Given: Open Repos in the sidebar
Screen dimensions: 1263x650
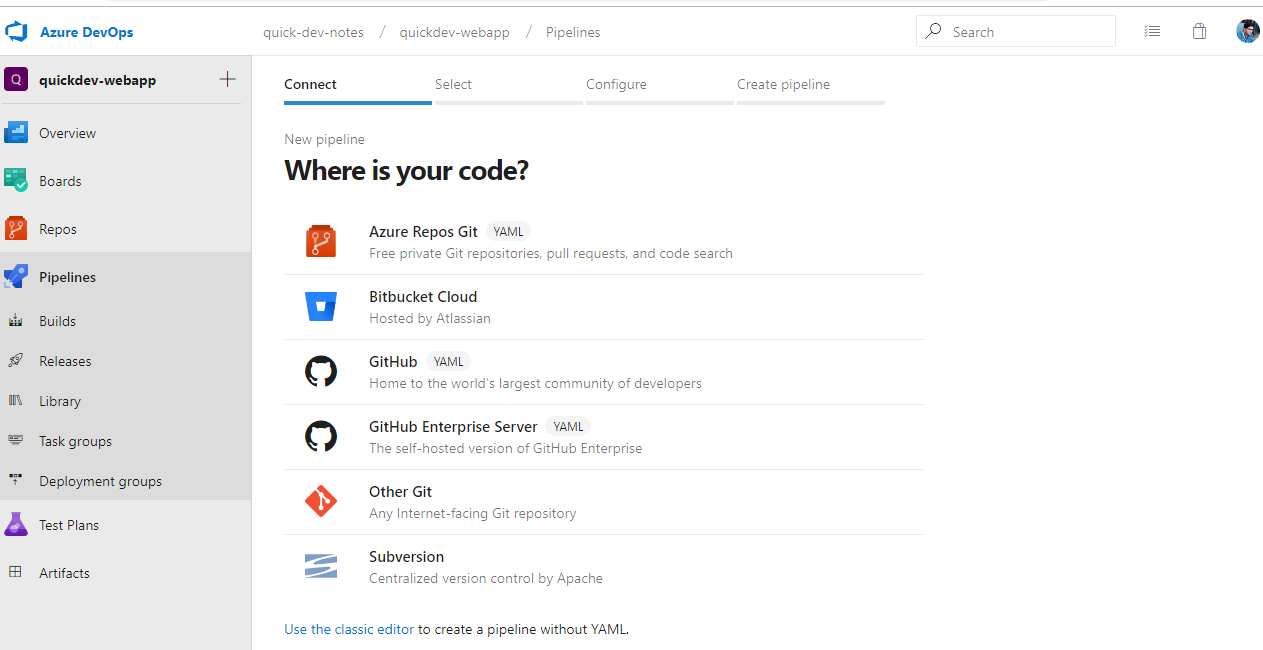Looking at the screenshot, I should click(x=126, y=229).
